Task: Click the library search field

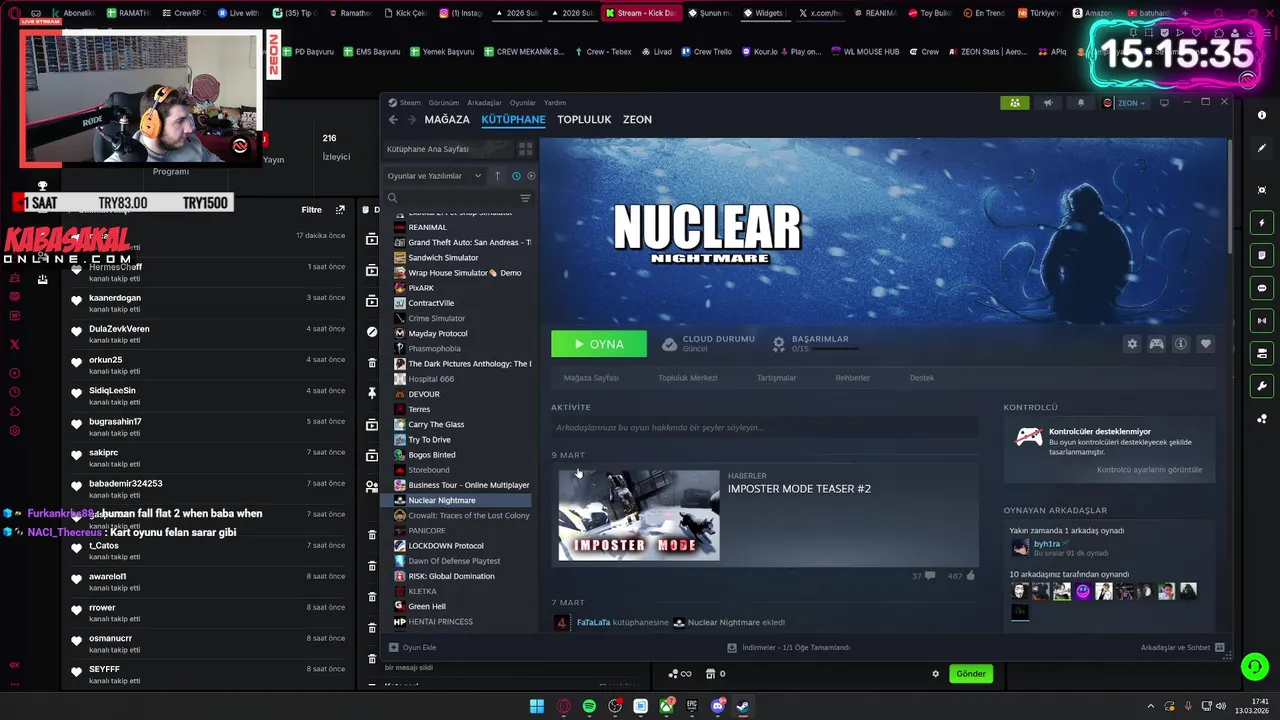Action: coord(450,198)
